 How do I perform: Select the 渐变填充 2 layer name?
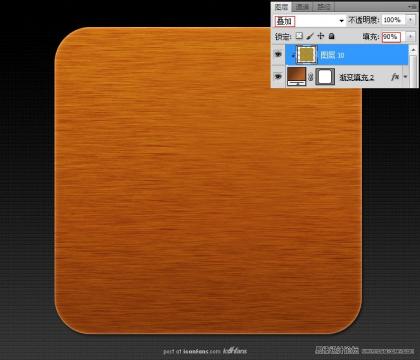tap(356, 78)
